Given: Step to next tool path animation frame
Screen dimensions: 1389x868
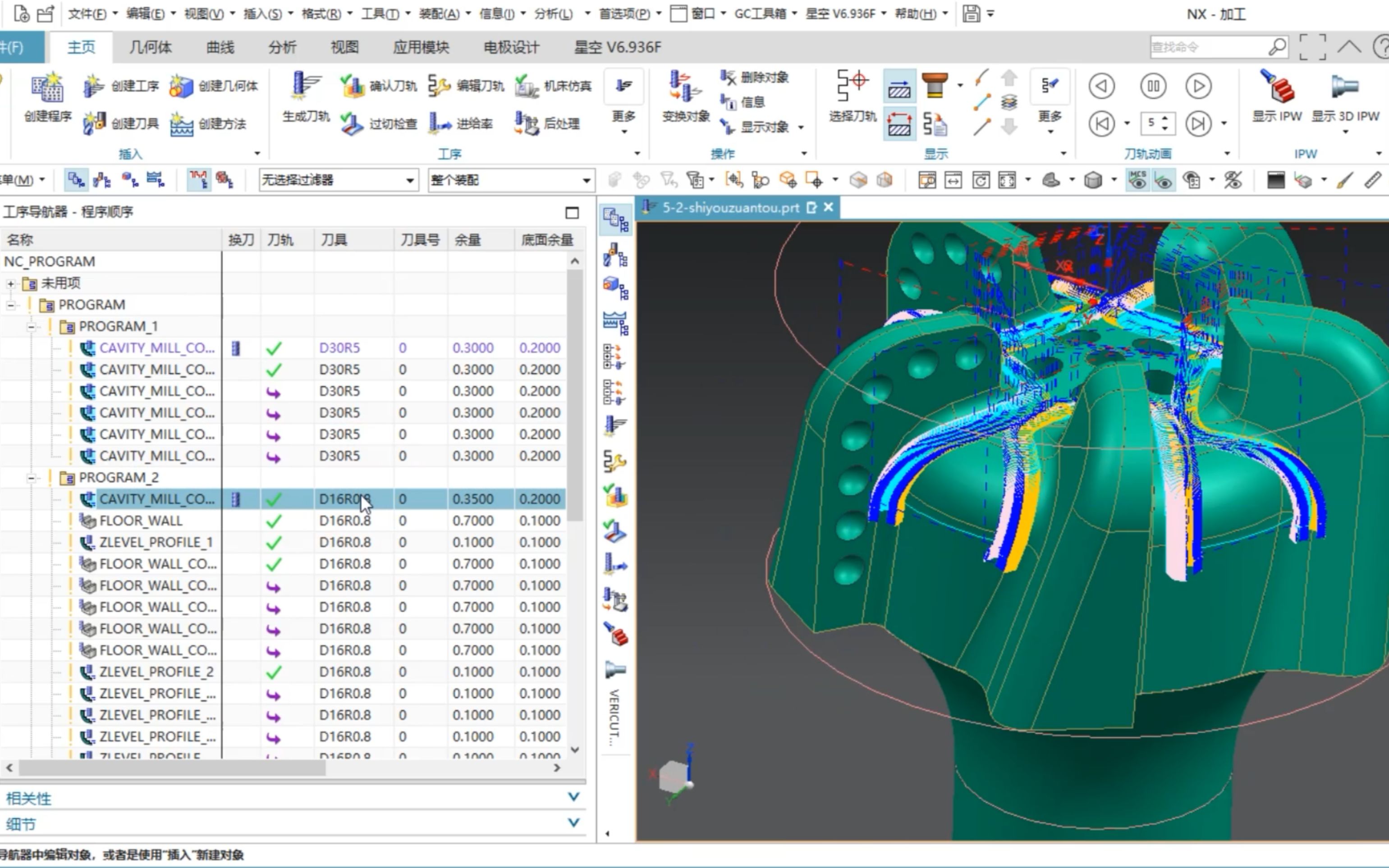Looking at the screenshot, I should [x=1198, y=123].
